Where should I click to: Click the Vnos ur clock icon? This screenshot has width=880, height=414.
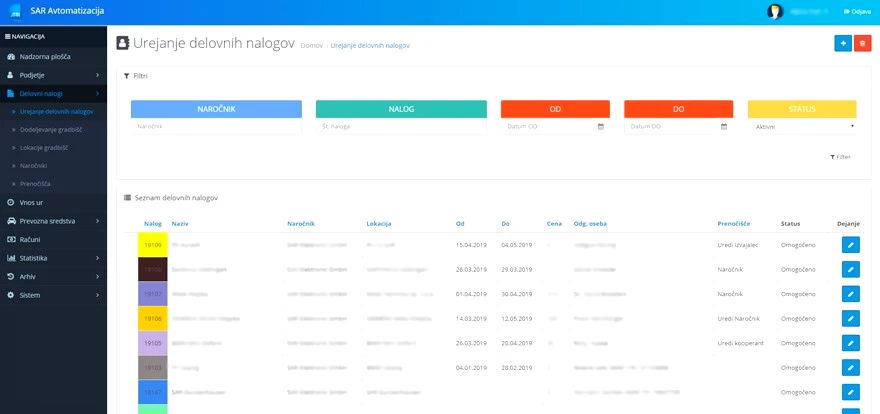[10, 203]
